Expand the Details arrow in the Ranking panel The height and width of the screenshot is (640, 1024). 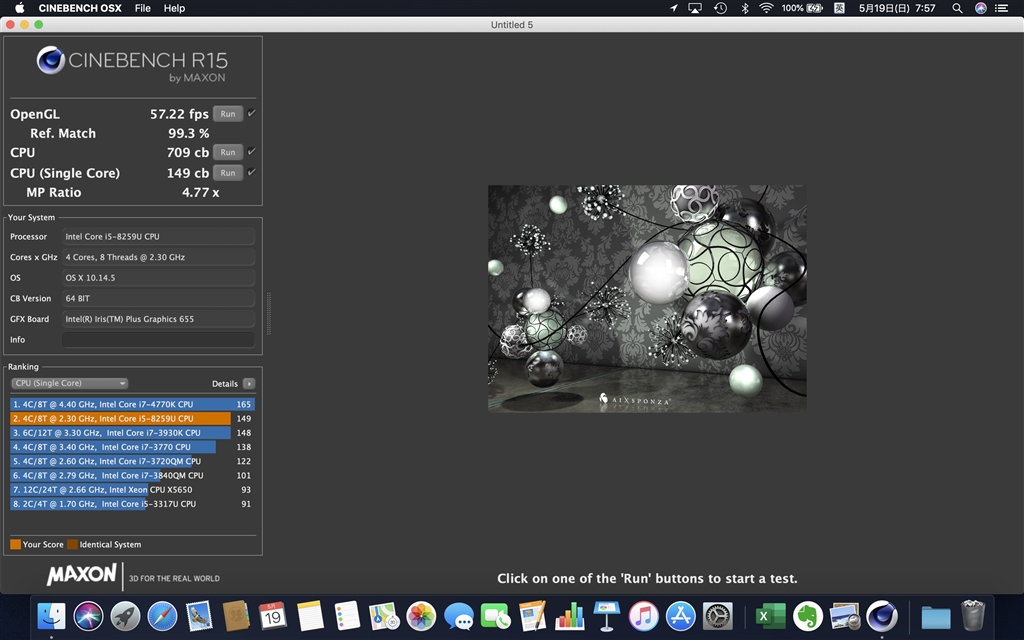click(x=247, y=383)
